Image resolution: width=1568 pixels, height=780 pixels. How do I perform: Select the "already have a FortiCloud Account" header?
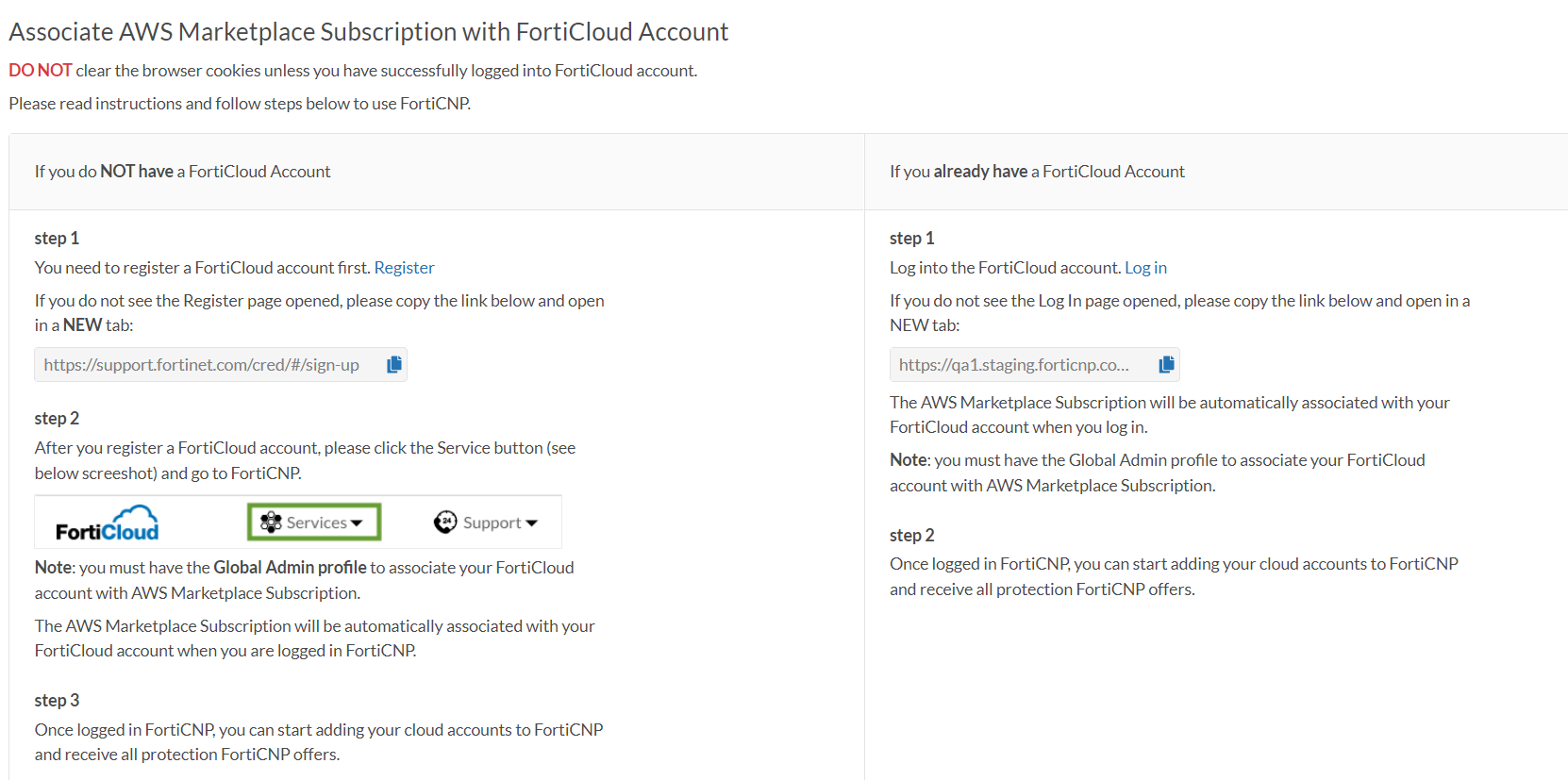click(x=1037, y=172)
